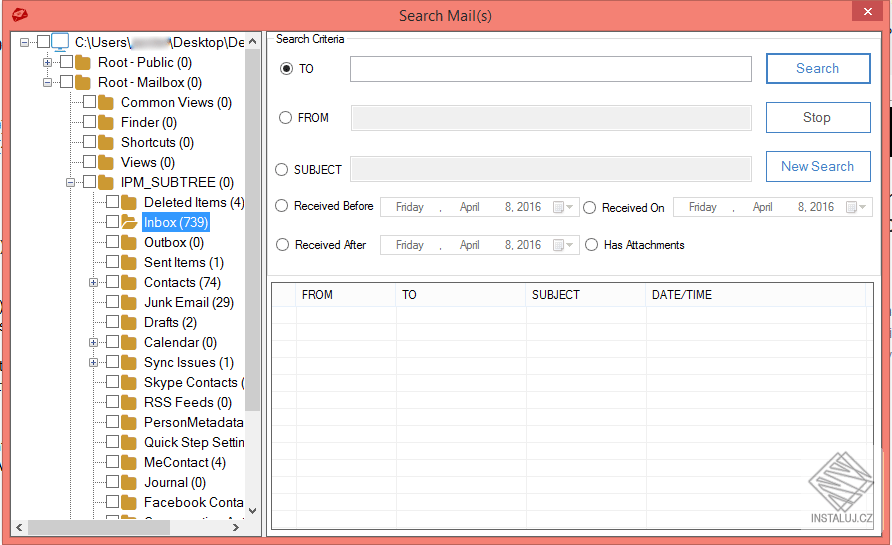Click the tree scroll-down arrow

coord(253,511)
